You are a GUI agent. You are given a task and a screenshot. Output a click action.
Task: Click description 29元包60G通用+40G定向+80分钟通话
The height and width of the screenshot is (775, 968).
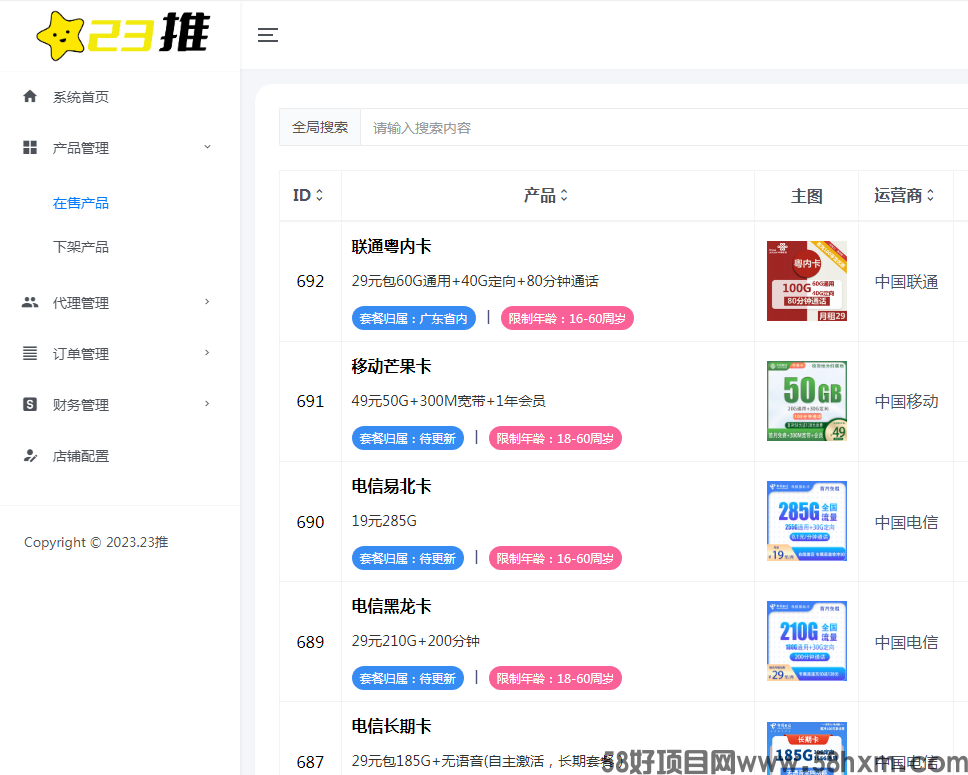click(x=475, y=281)
